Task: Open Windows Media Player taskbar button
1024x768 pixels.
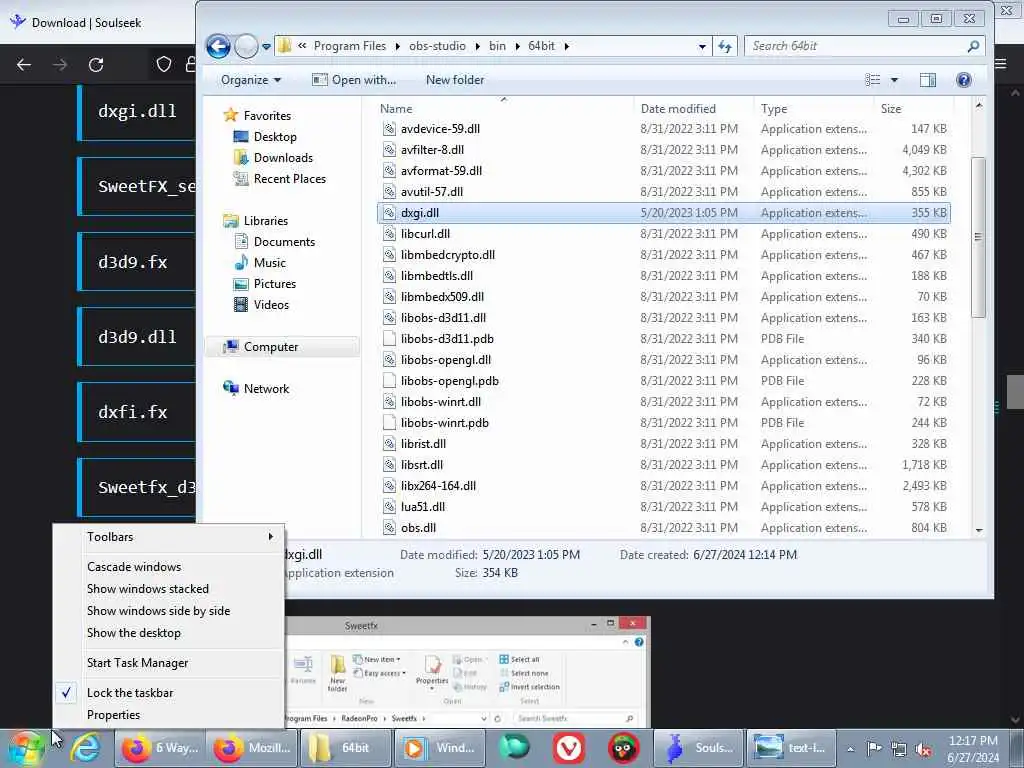Action: 439,748
